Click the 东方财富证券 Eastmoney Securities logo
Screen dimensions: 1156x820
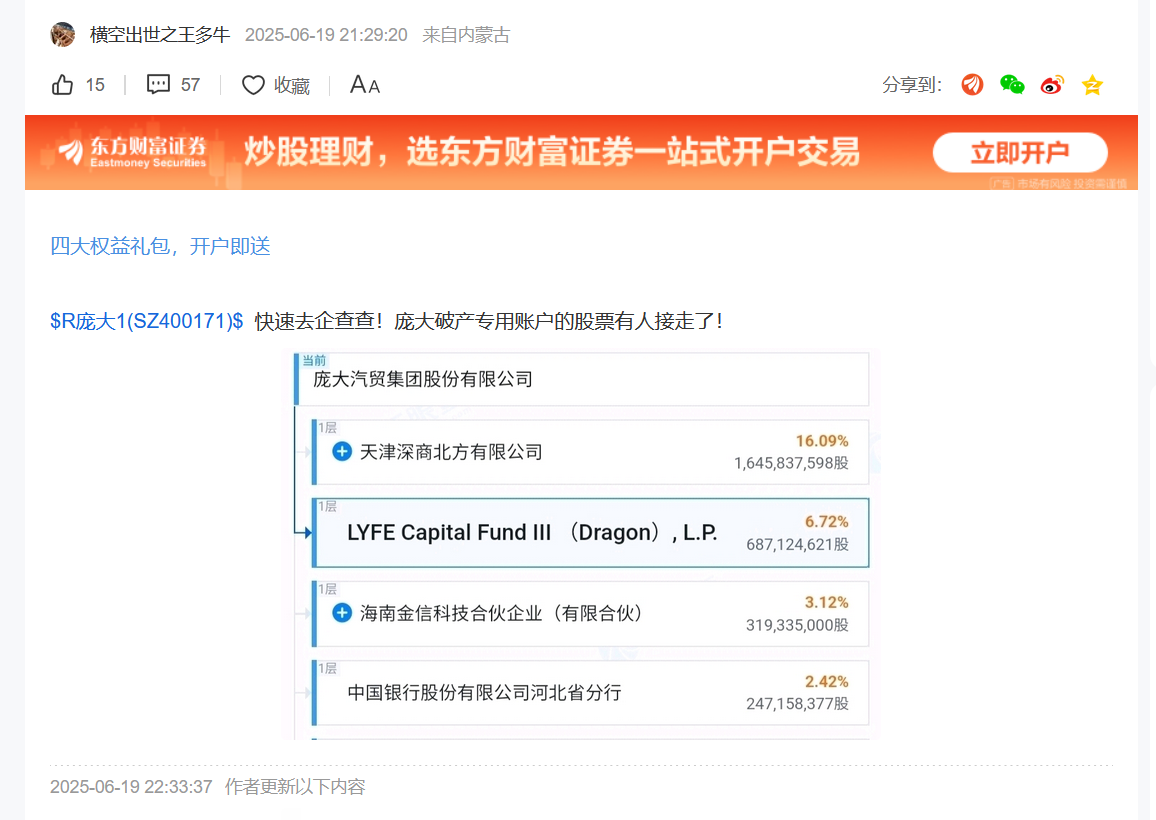tap(133, 152)
